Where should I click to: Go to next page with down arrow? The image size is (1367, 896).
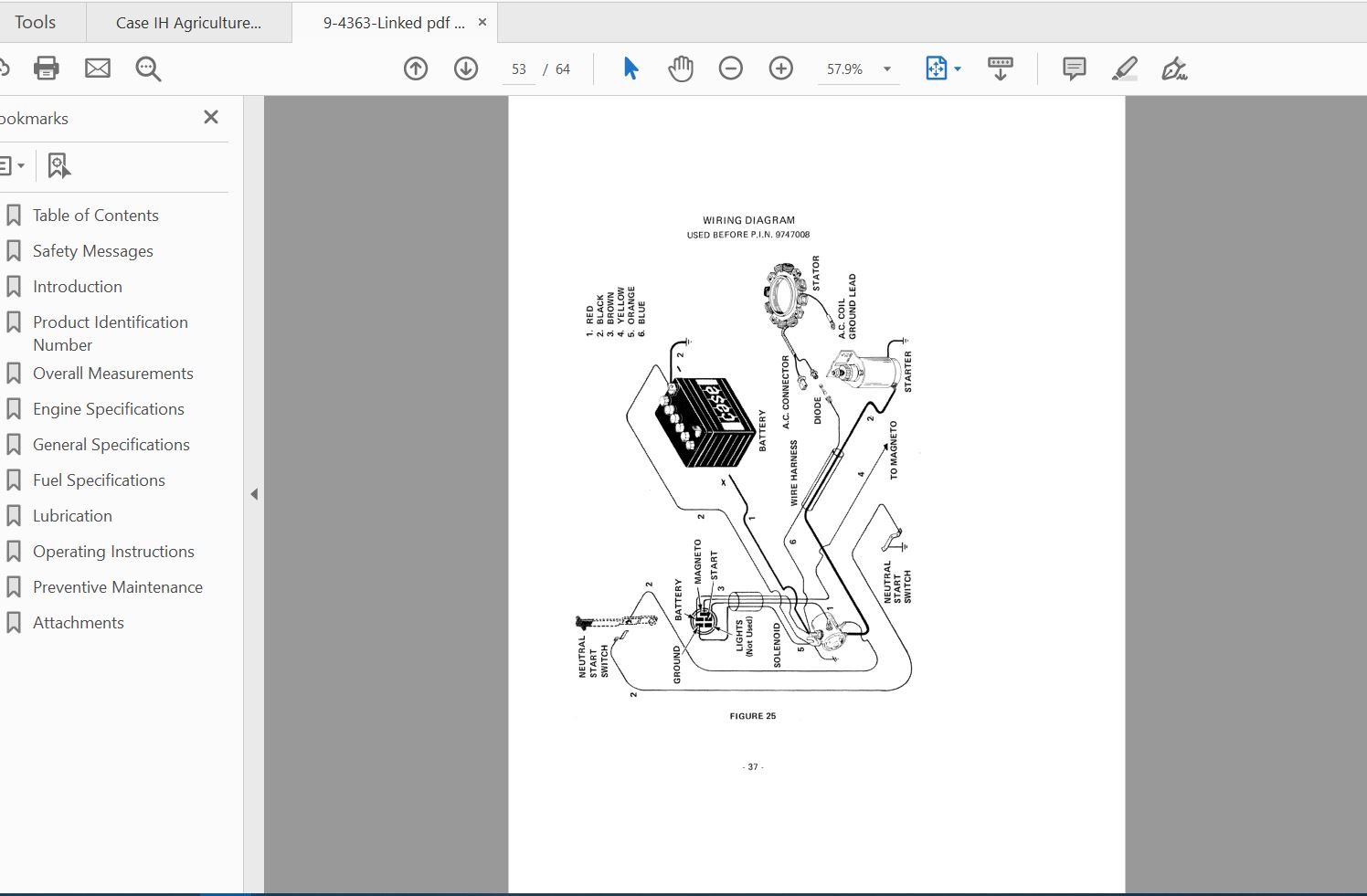coord(466,69)
